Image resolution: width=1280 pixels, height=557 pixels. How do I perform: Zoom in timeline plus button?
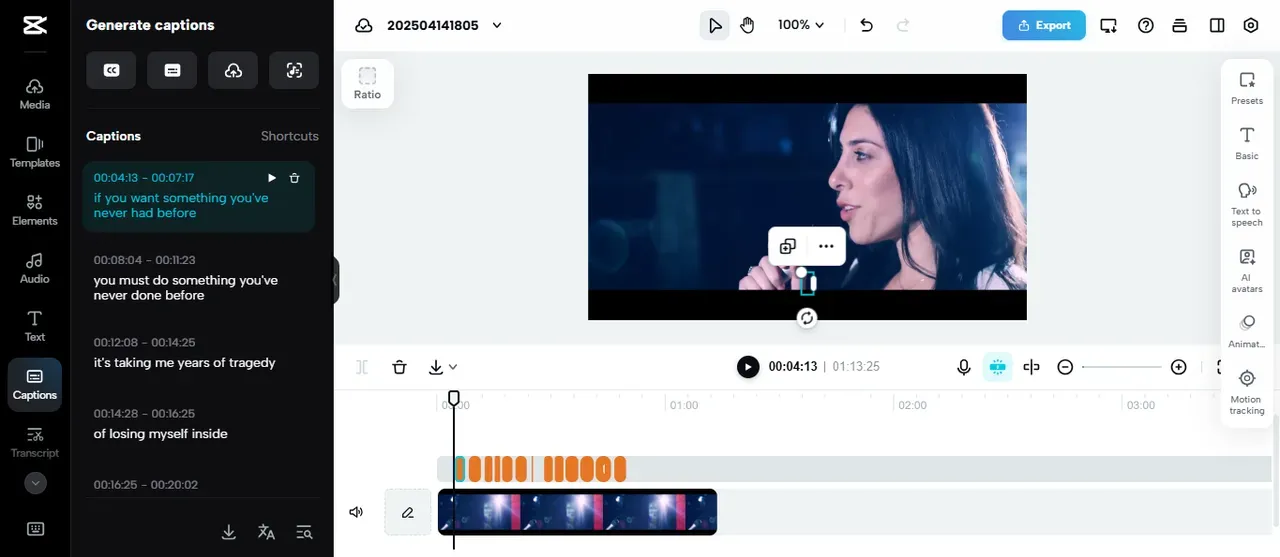coord(1179,367)
